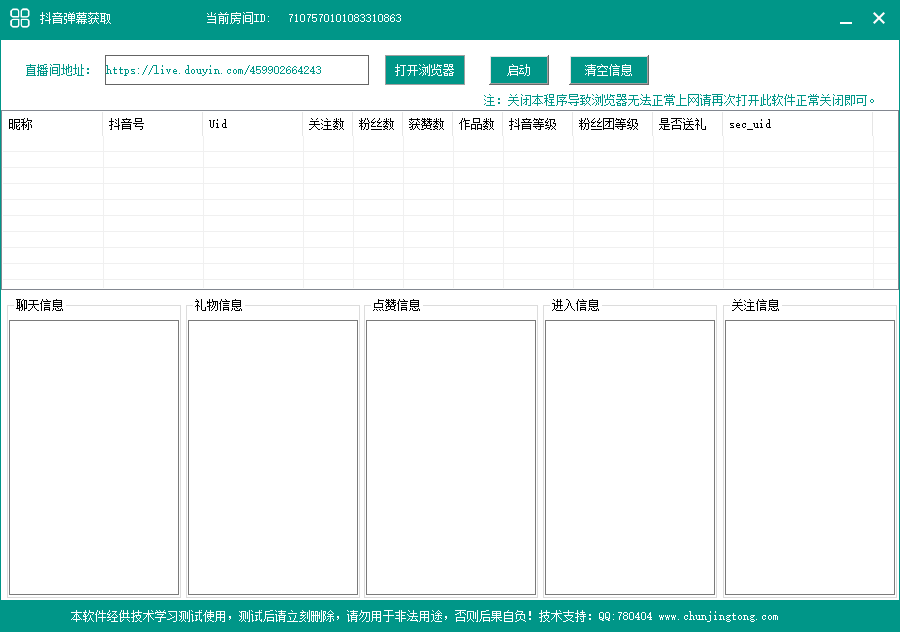Click the 抖音弹幕获取 title text
Viewport: 900px width, 632px height.
pyautogui.click(x=75, y=18)
